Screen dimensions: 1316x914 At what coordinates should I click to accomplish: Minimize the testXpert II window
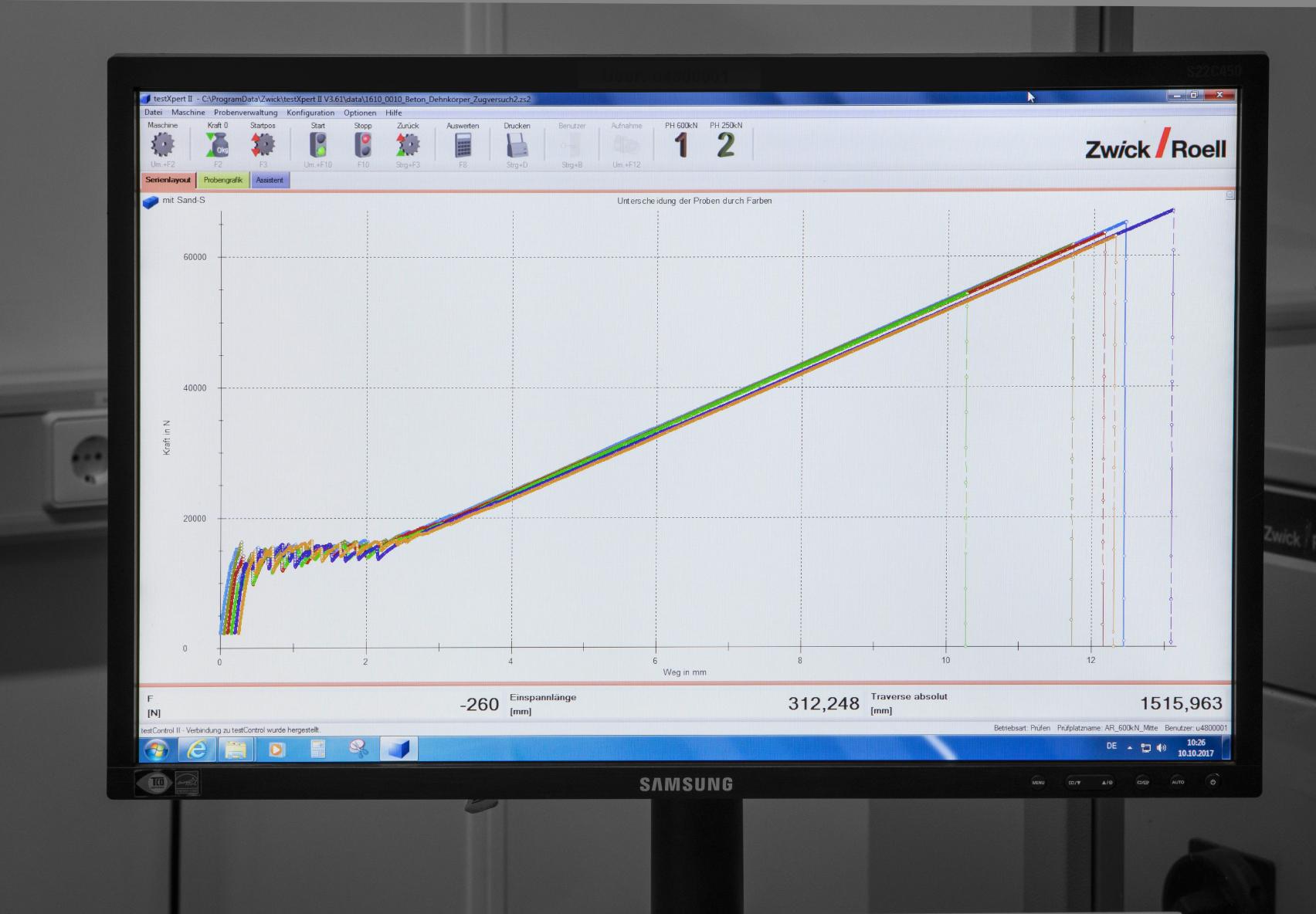click(1177, 95)
